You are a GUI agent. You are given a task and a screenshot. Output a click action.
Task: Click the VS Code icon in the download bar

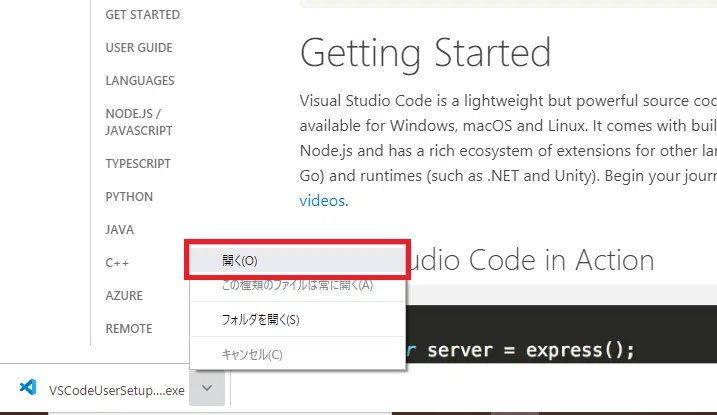tap(28, 388)
